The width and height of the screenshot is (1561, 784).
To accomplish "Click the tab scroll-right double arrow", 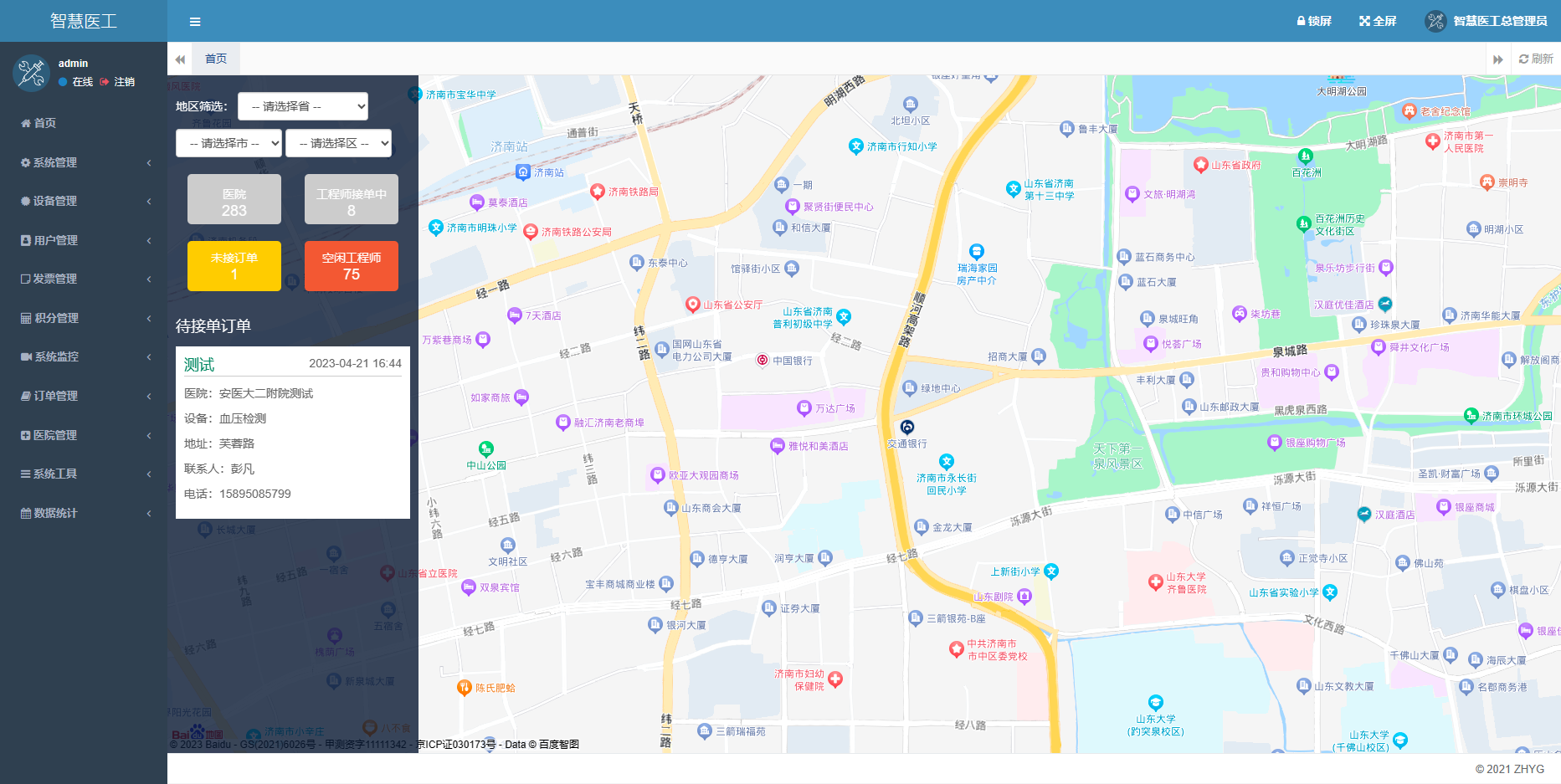I will coord(1498,59).
